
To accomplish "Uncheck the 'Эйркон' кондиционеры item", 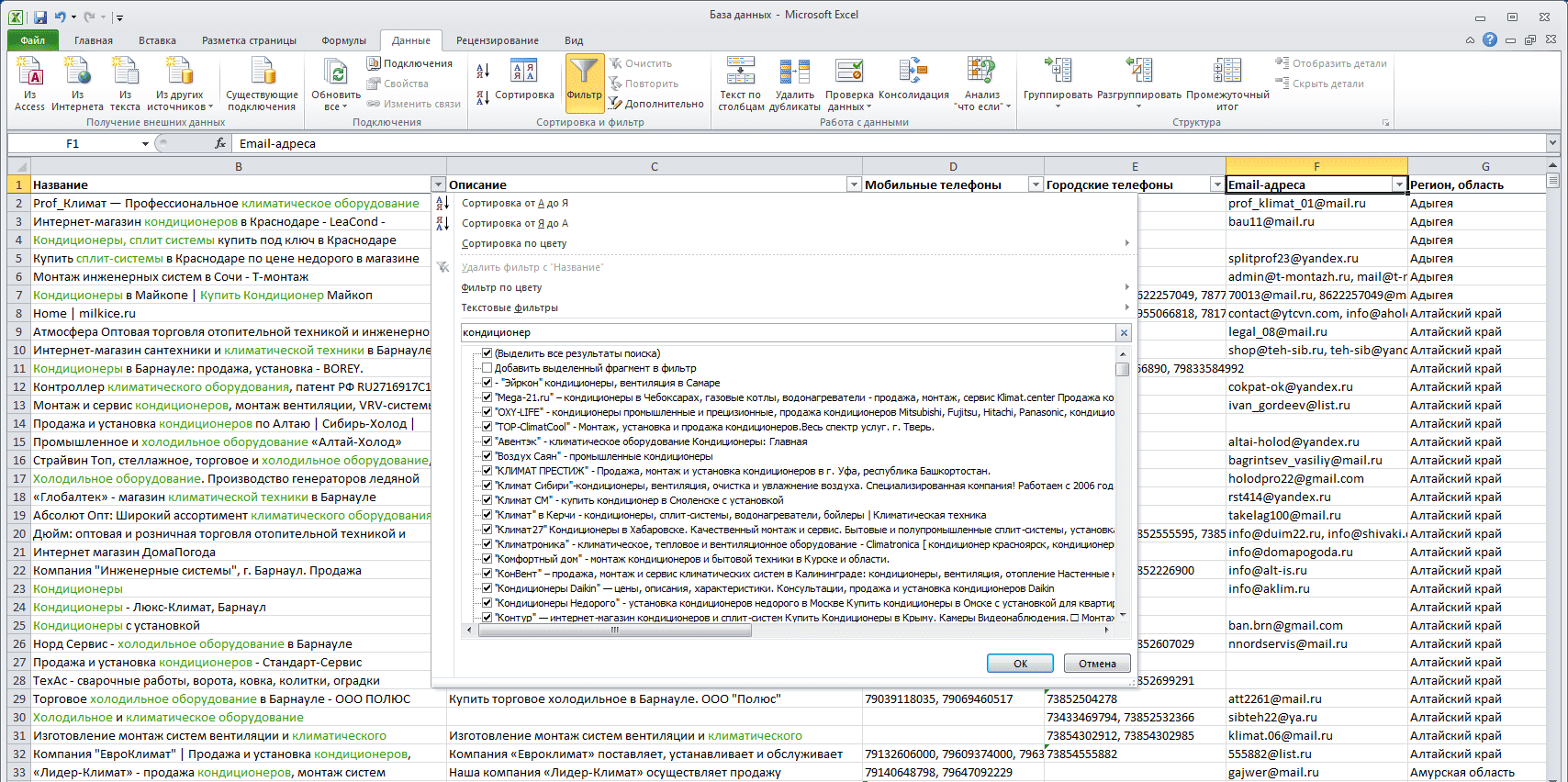I will [487, 383].
